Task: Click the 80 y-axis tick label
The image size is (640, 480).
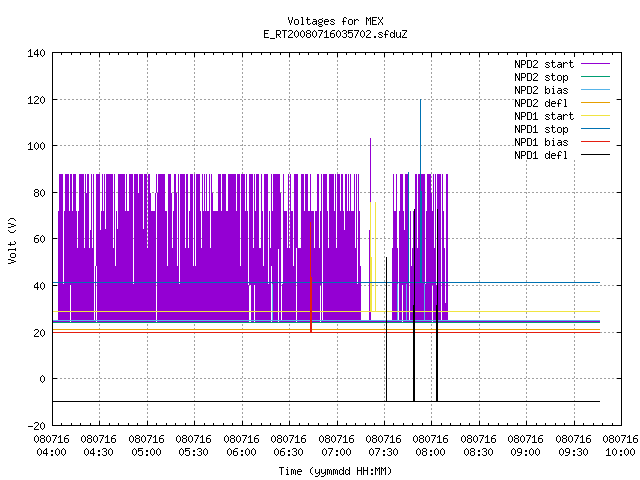Action: pyautogui.click(x=39, y=193)
